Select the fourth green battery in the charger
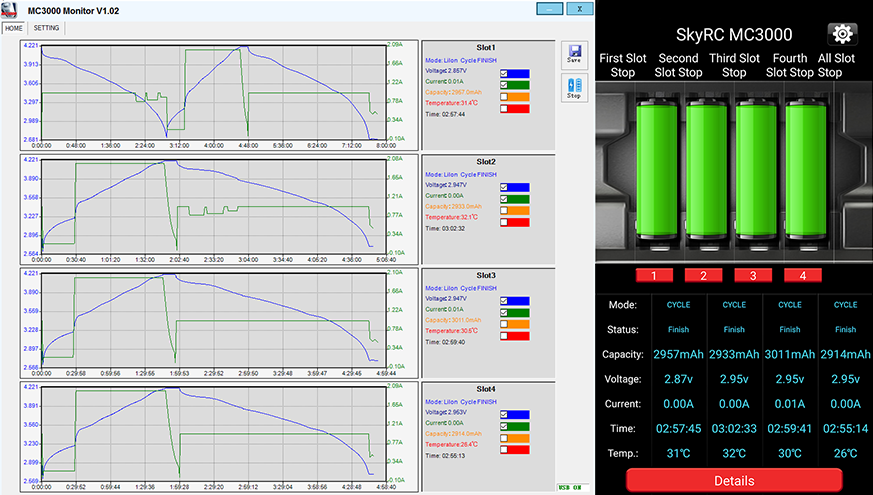The image size is (873, 495). coord(804,170)
